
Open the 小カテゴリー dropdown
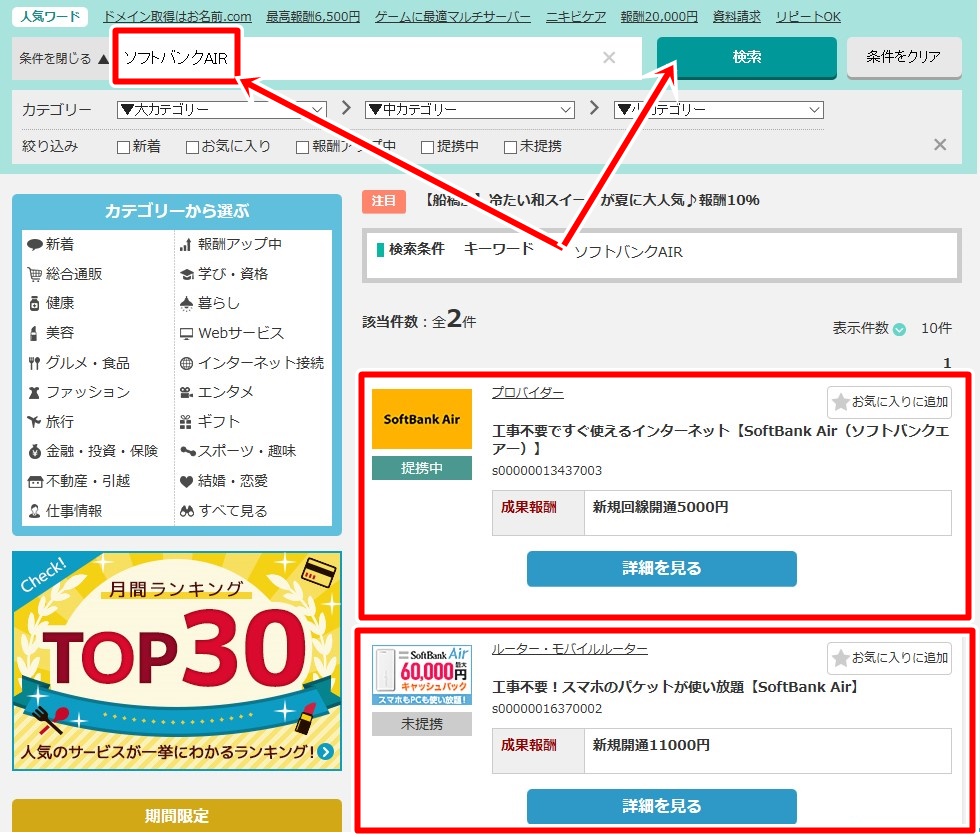[719, 110]
